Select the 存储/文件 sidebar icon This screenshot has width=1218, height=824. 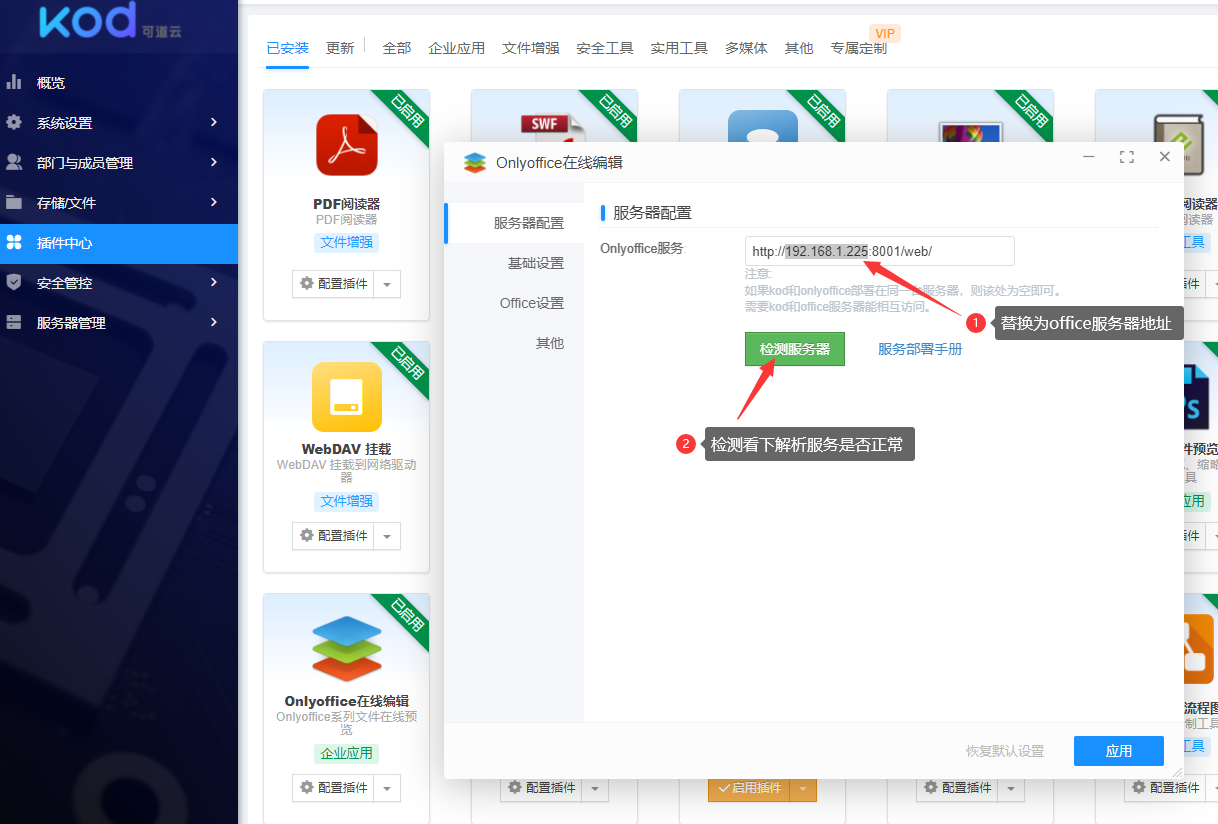tap(17, 202)
